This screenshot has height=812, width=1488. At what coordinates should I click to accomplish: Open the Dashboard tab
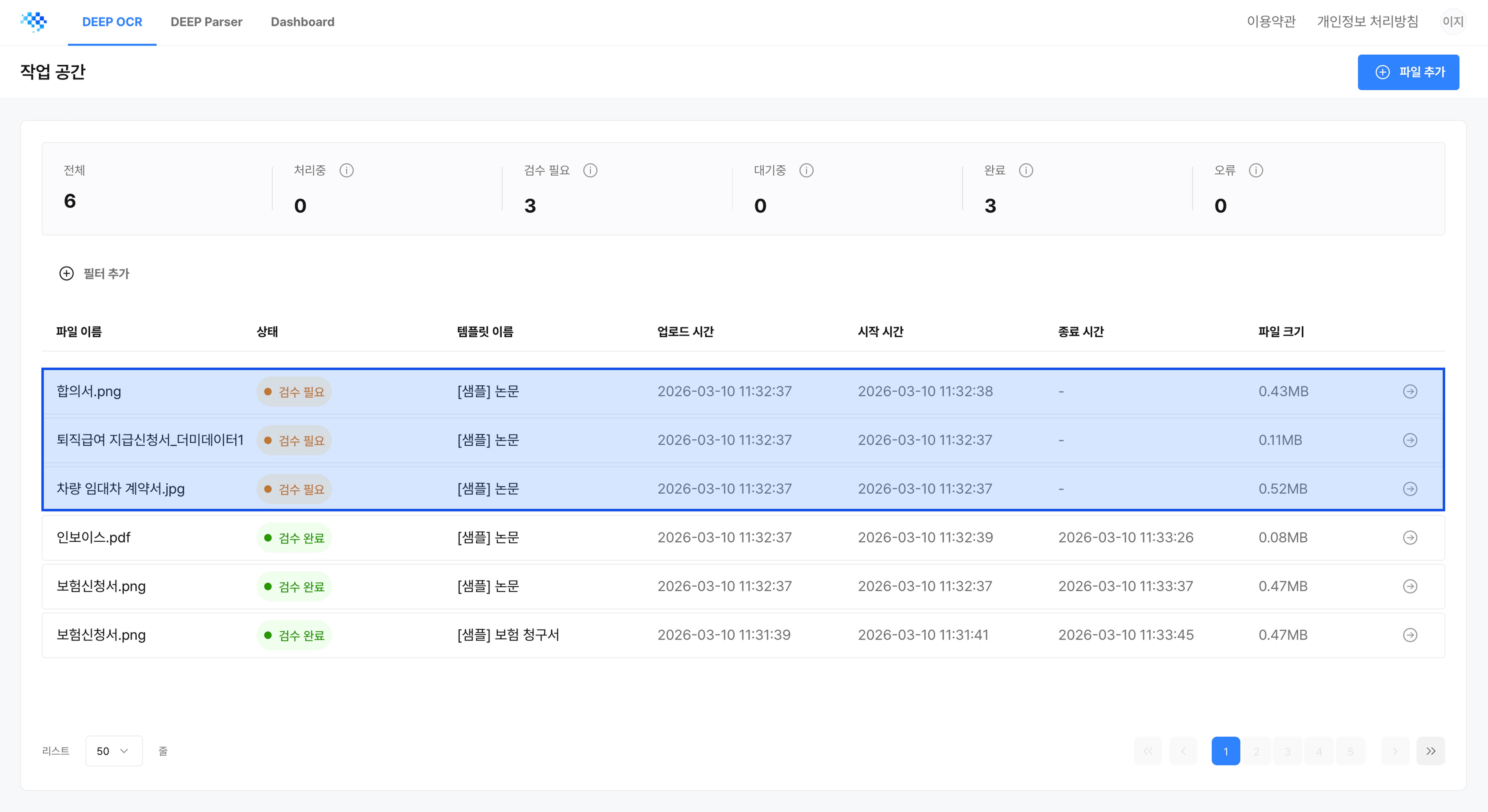click(x=302, y=22)
